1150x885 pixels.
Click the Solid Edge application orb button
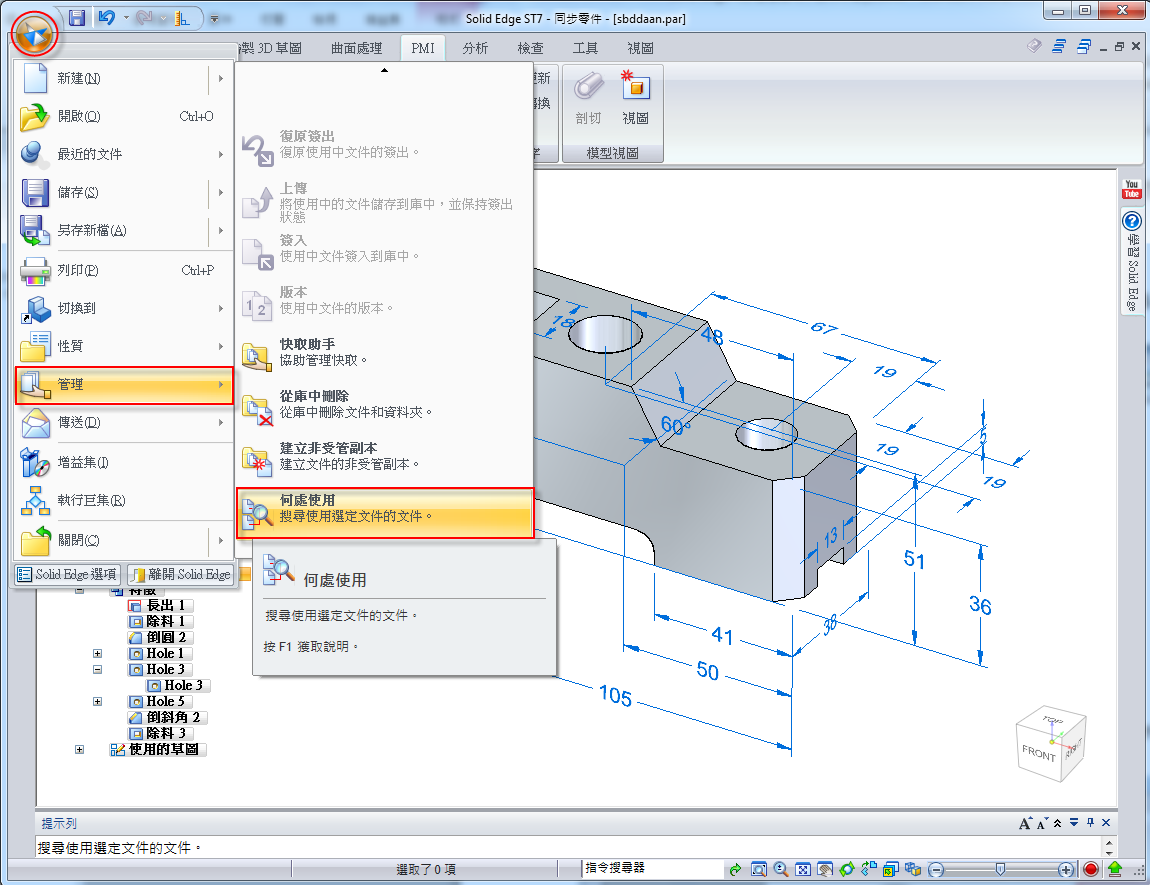point(34,34)
